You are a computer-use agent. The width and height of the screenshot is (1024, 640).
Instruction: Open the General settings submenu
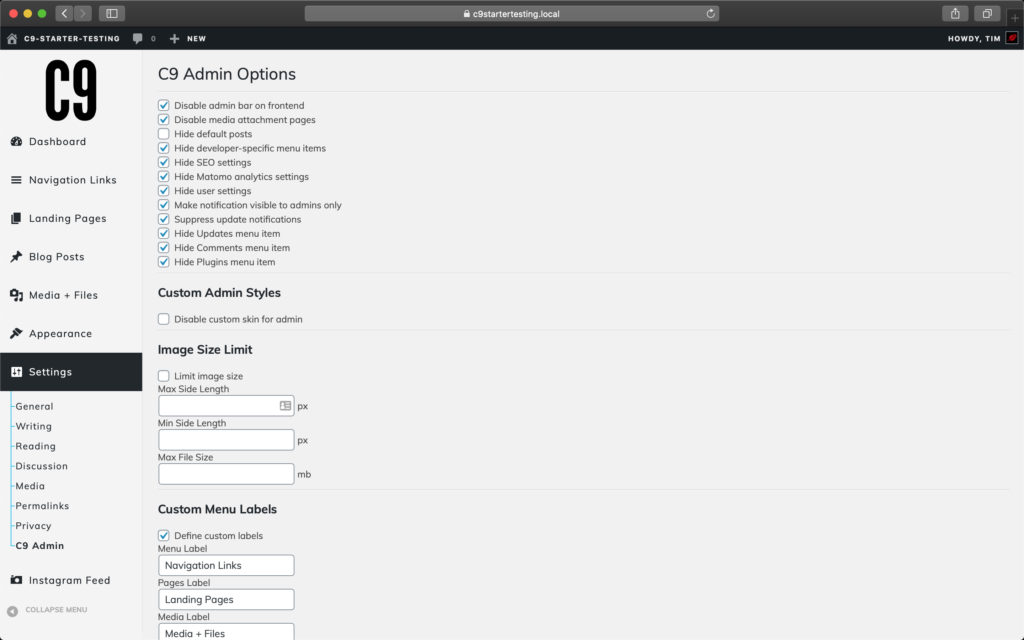[x=35, y=406]
